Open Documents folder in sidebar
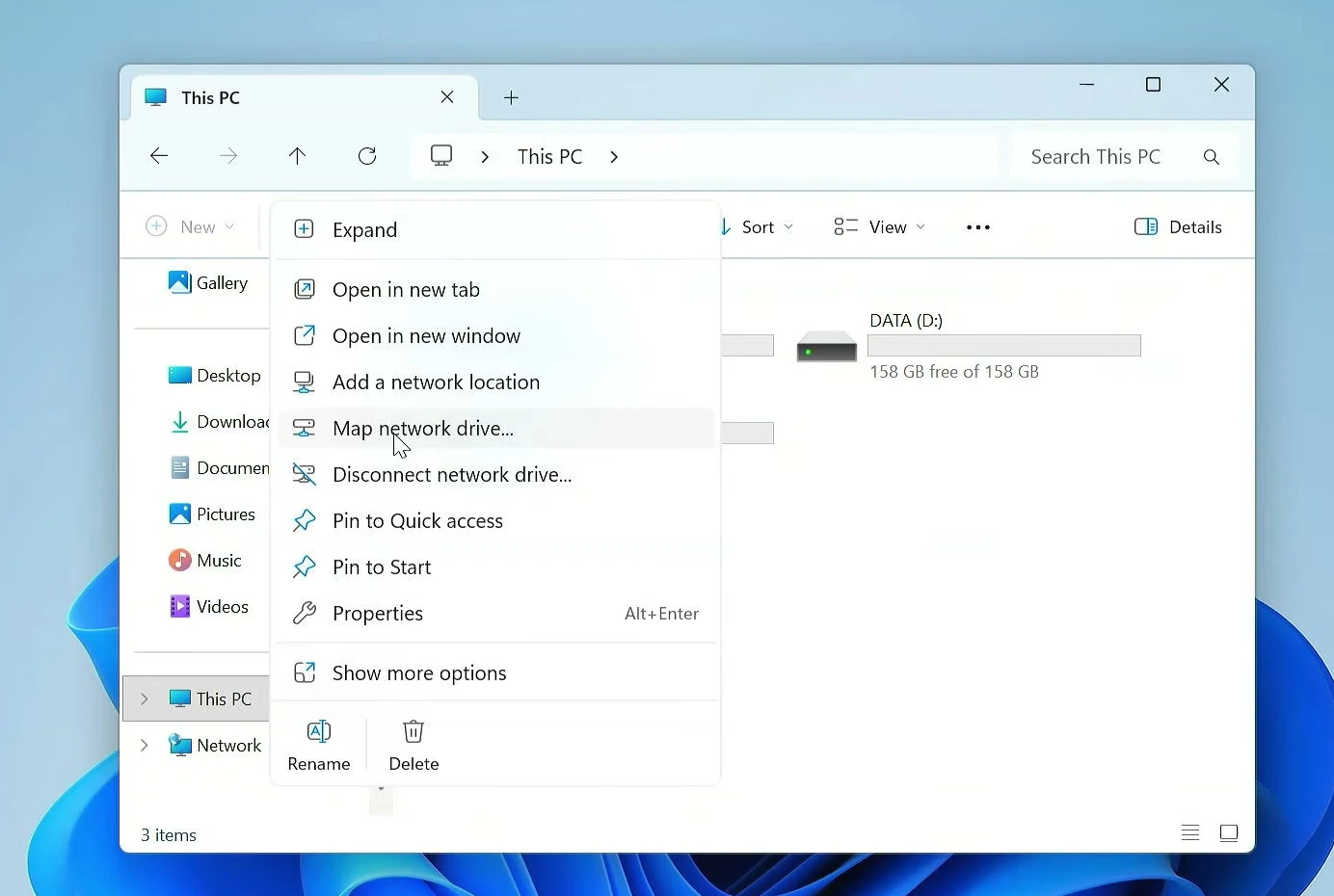Viewport: 1334px width, 896px height. click(219, 468)
